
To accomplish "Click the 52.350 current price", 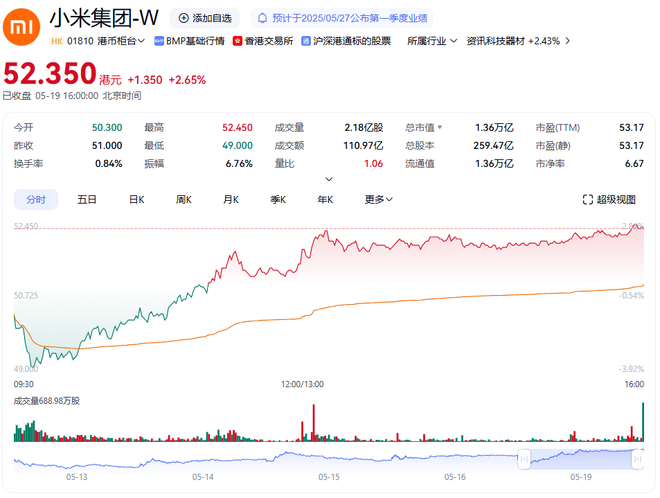I will (x=50, y=73).
